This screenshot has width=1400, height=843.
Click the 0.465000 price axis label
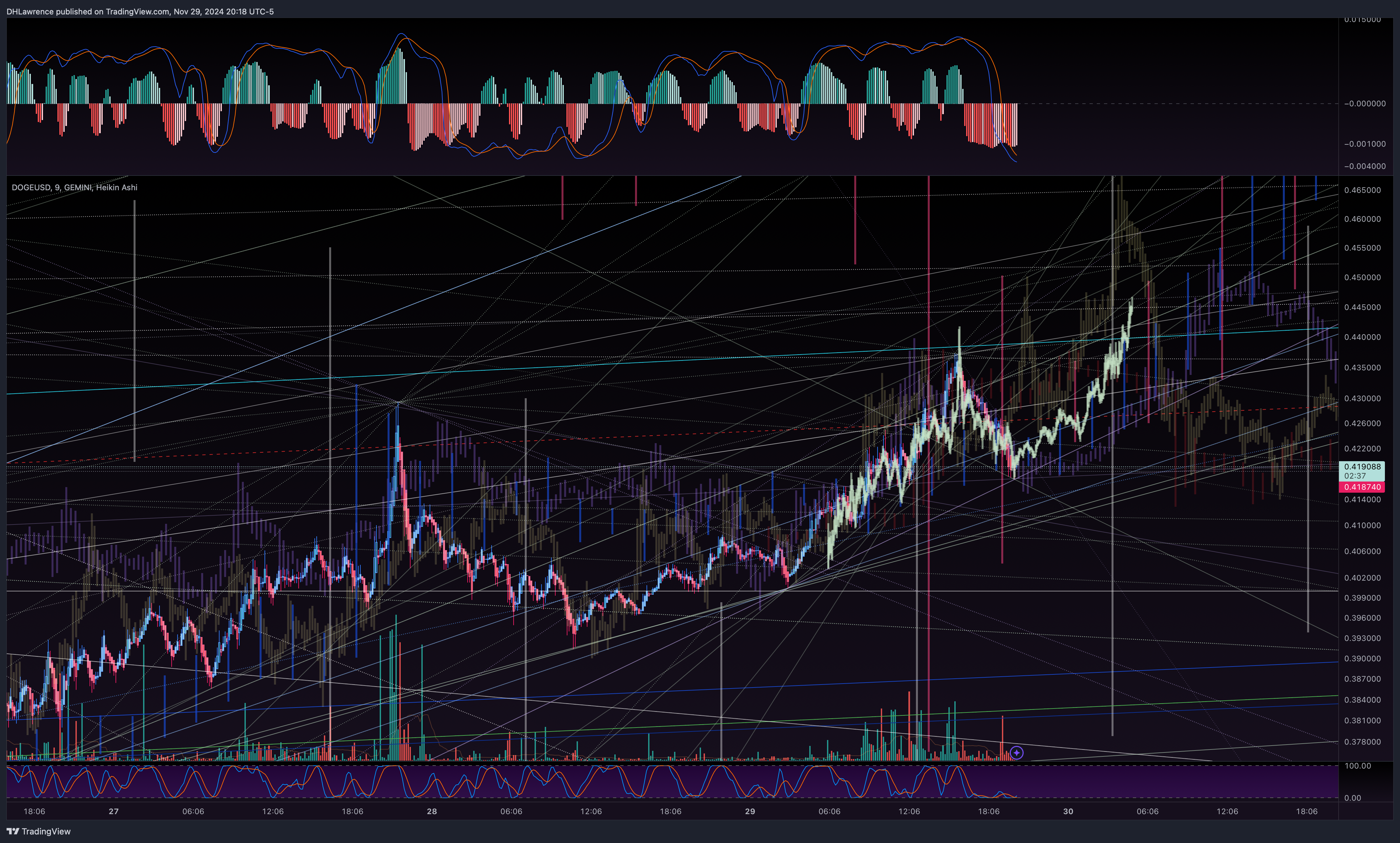(1362, 190)
